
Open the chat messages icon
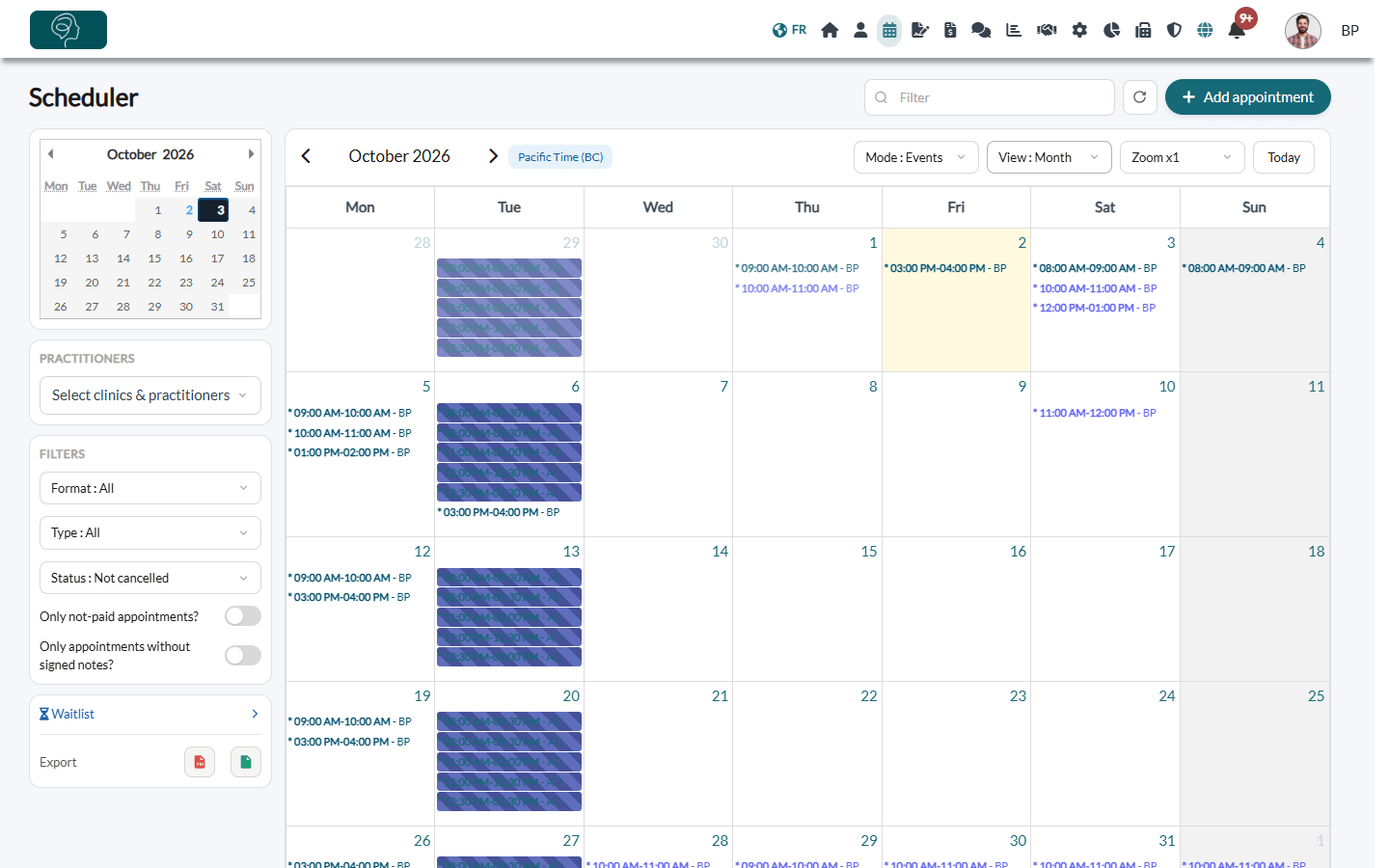(x=981, y=30)
